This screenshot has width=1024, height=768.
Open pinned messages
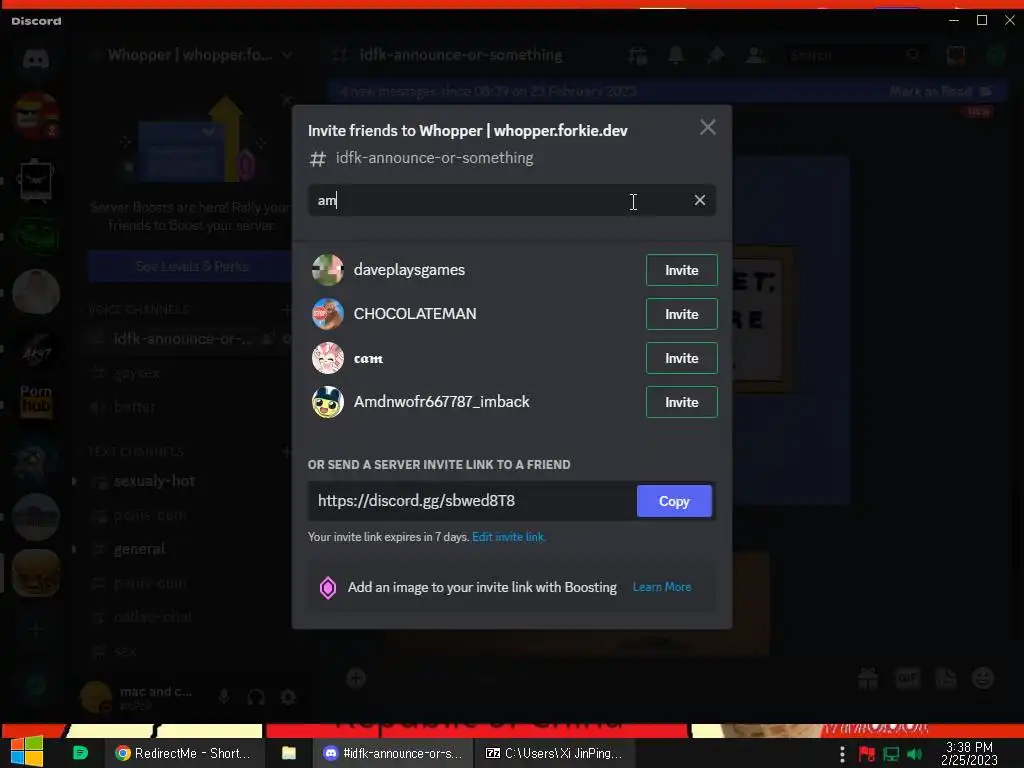click(x=716, y=56)
